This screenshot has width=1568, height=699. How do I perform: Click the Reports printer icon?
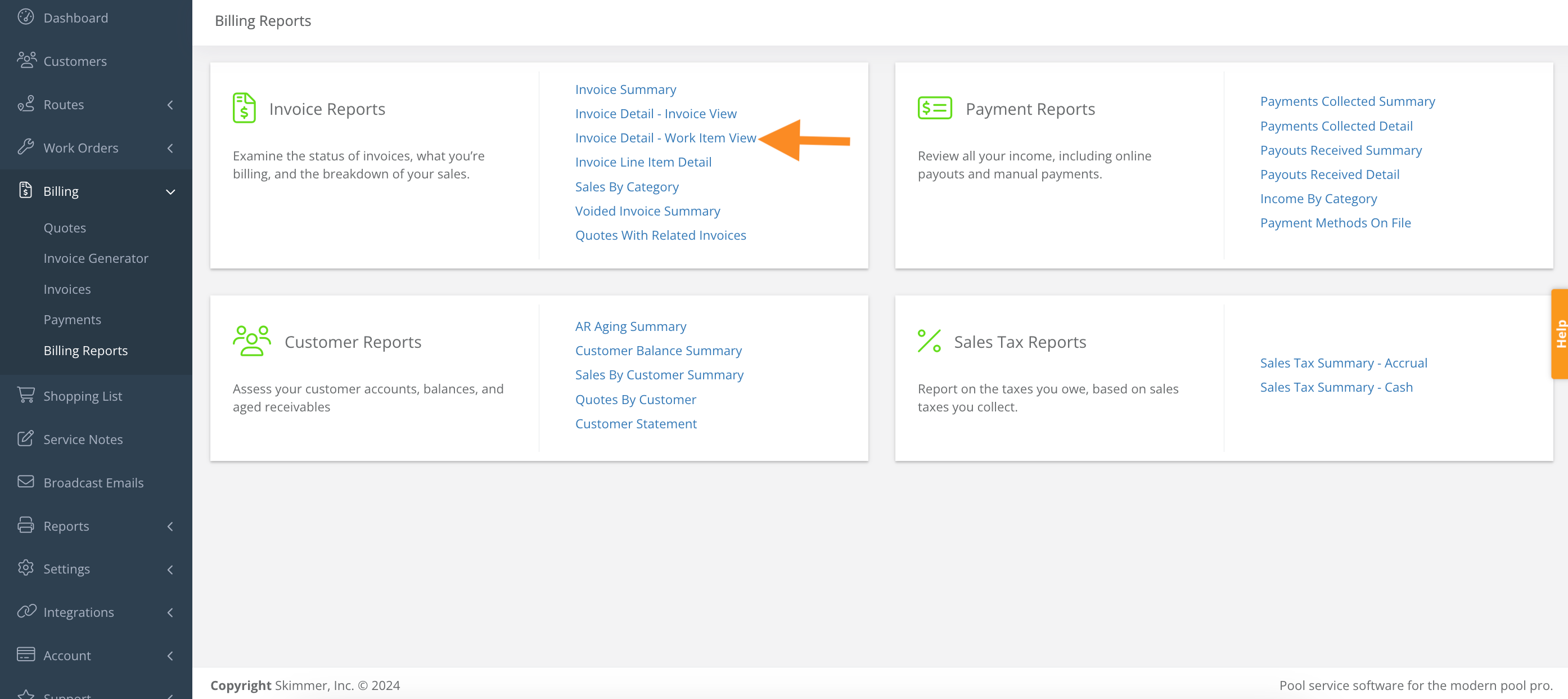click(25, 525)
